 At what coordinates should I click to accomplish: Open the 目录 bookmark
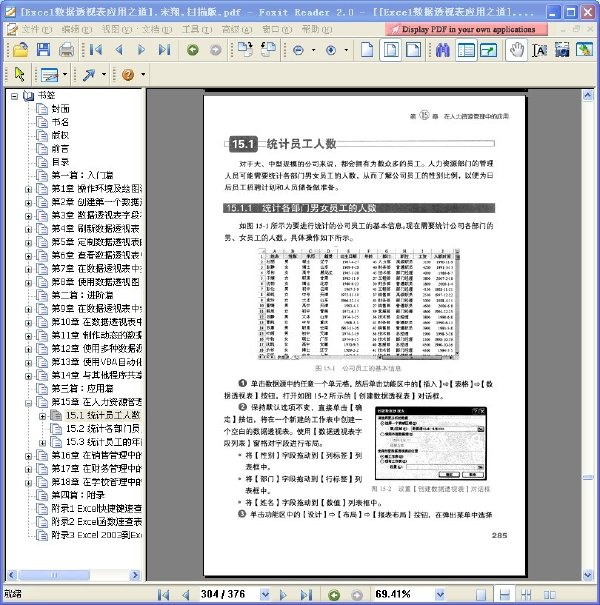tap(60, 162)
